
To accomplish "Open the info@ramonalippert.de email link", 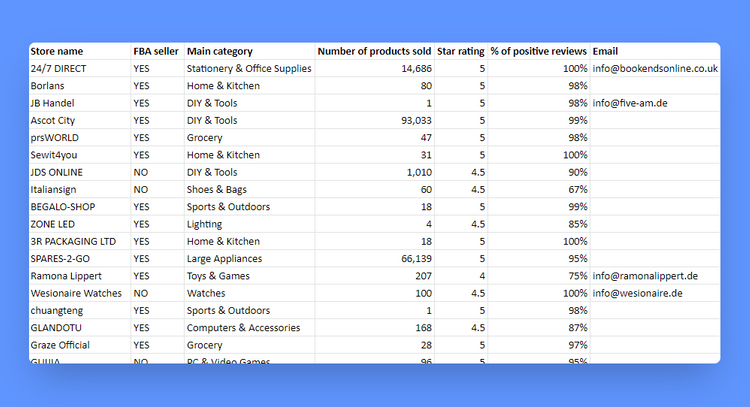I will tap(645, 276).
